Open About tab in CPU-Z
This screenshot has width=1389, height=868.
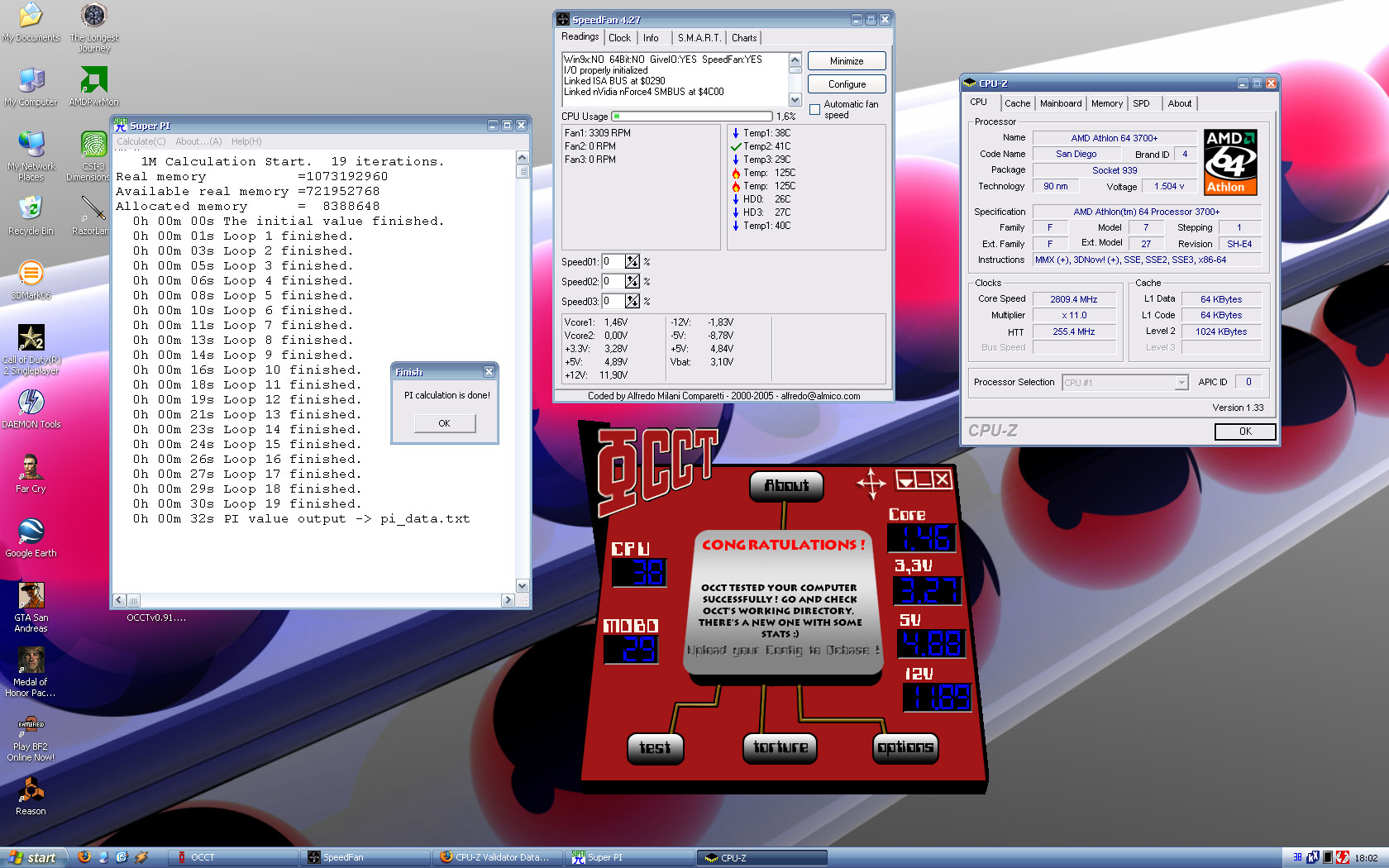click(x=1180, y=103)
